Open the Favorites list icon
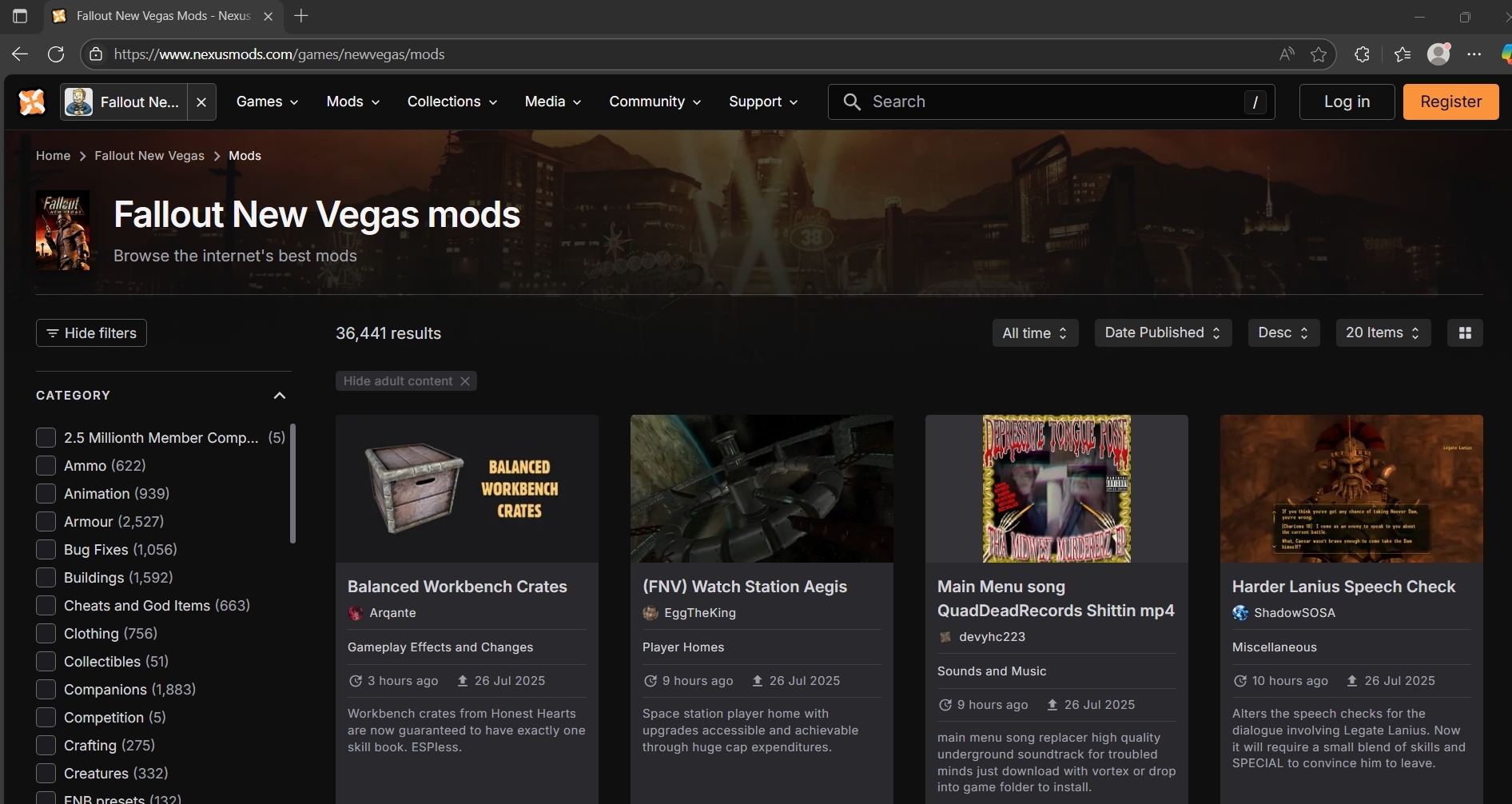 (1403, 54)
